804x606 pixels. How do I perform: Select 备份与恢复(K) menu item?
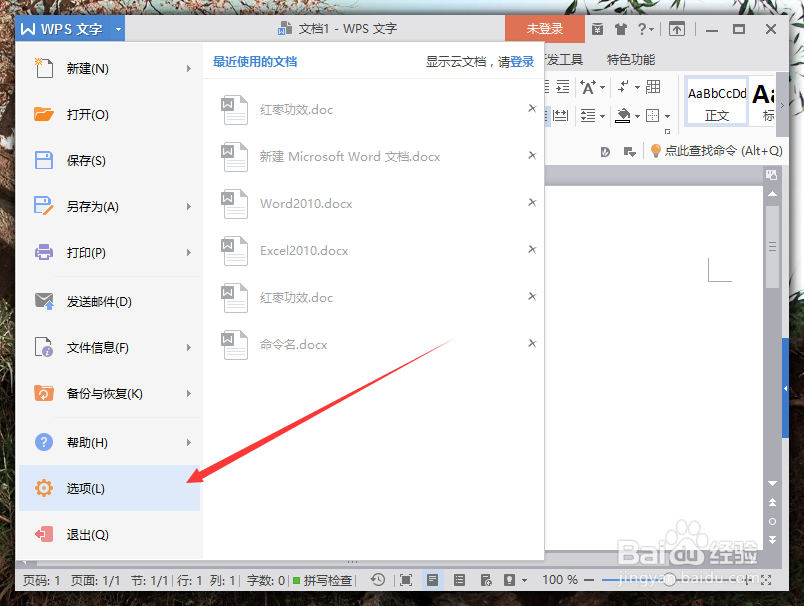click(x=109, y=394)
